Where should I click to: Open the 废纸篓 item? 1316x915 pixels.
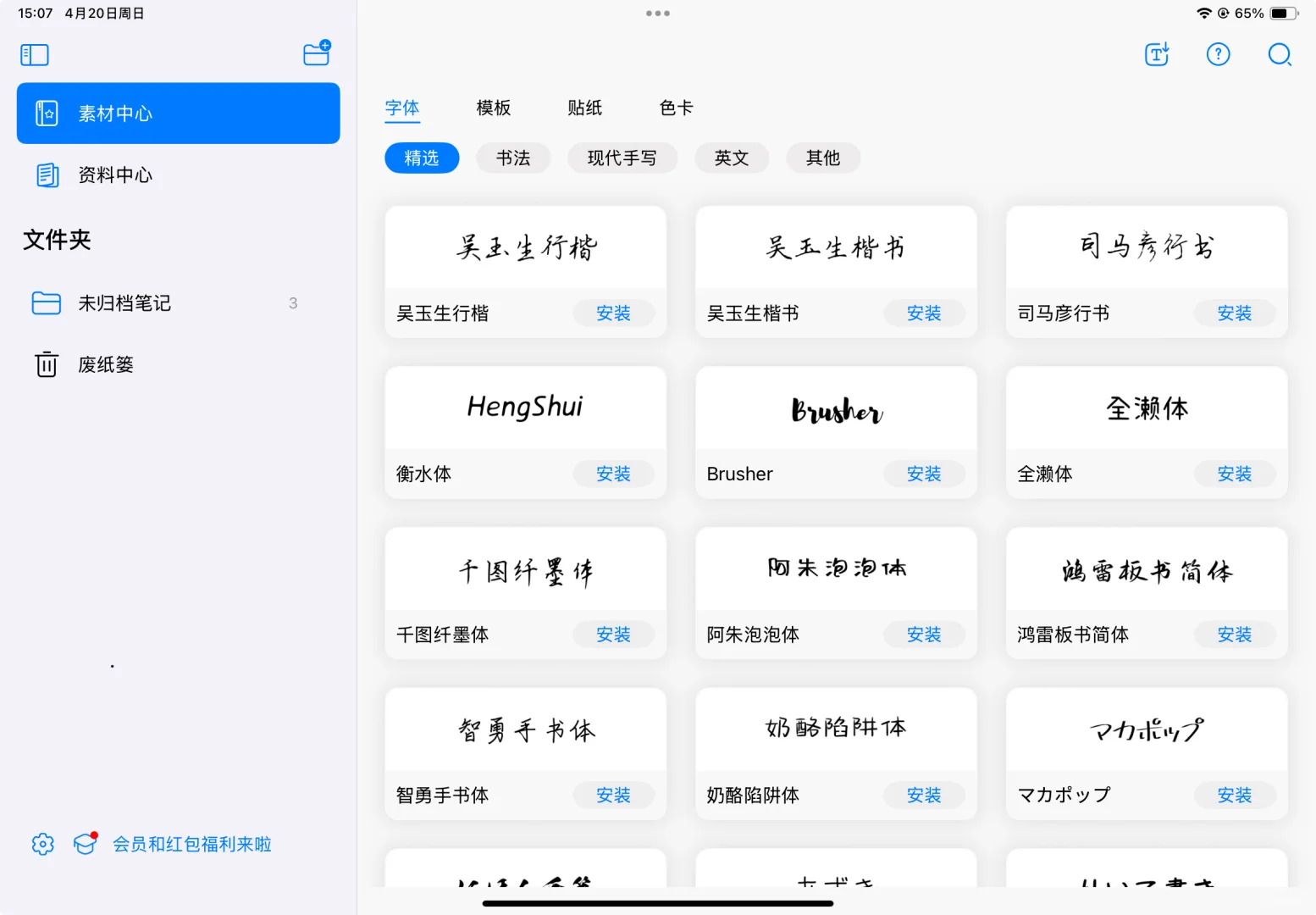[x=179, y=364]
